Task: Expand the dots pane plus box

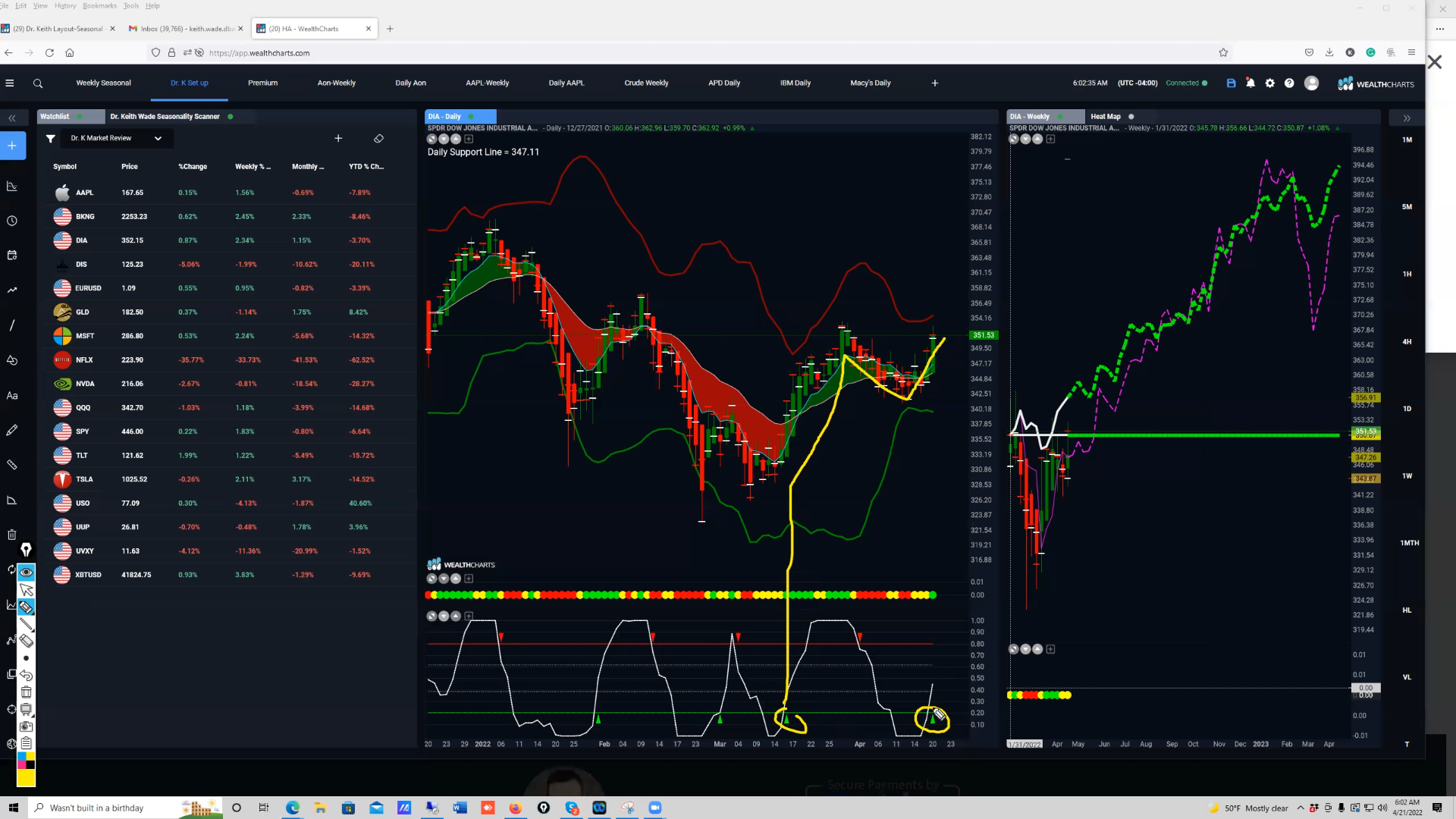Action: 469,579
